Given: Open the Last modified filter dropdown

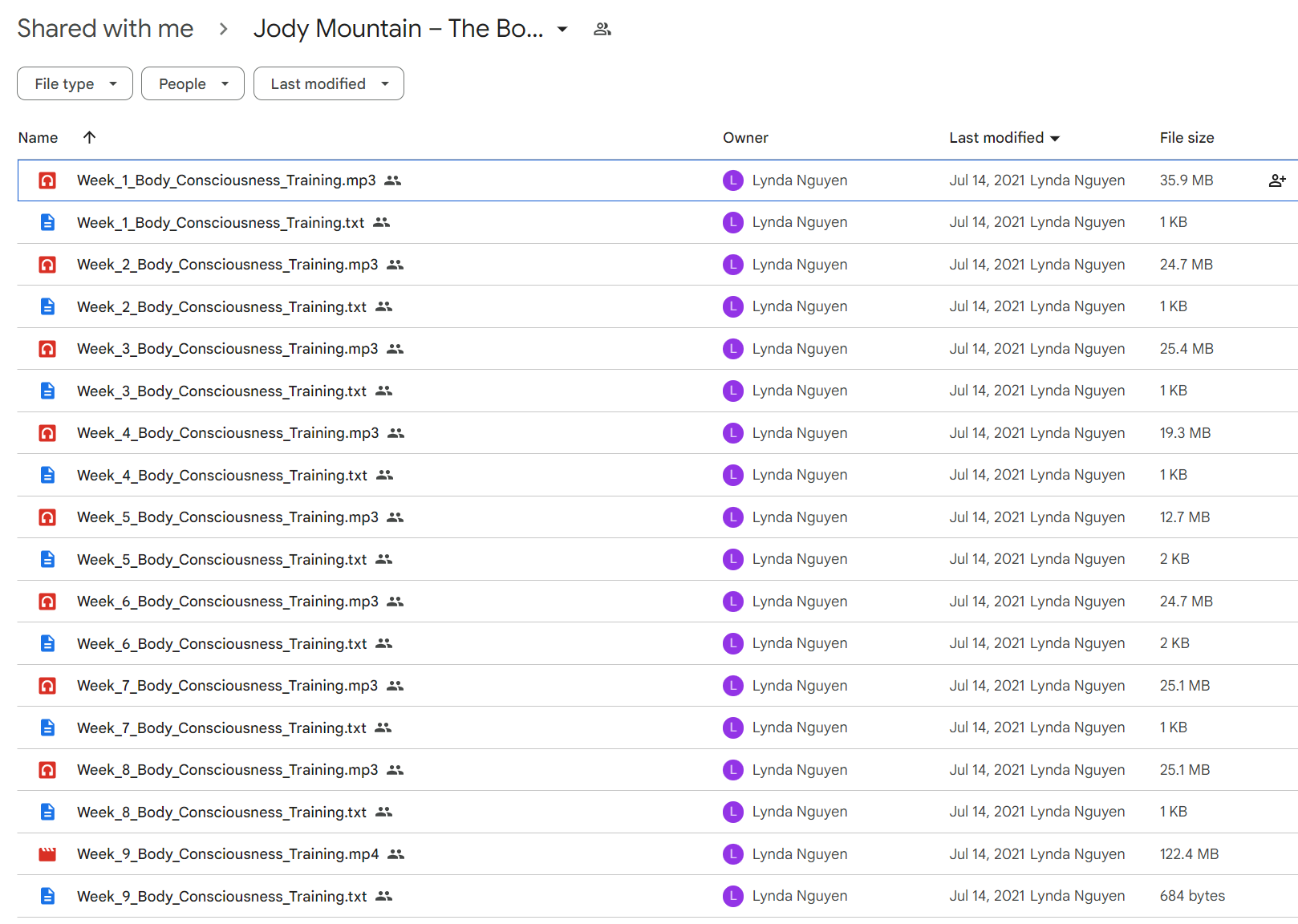Looking at the screenshot, I should 329,83.
